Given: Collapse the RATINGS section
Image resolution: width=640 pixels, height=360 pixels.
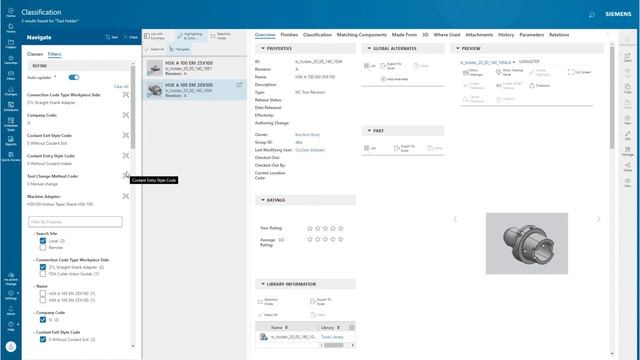Looking at the screenshot, I should tap(263, 200).
